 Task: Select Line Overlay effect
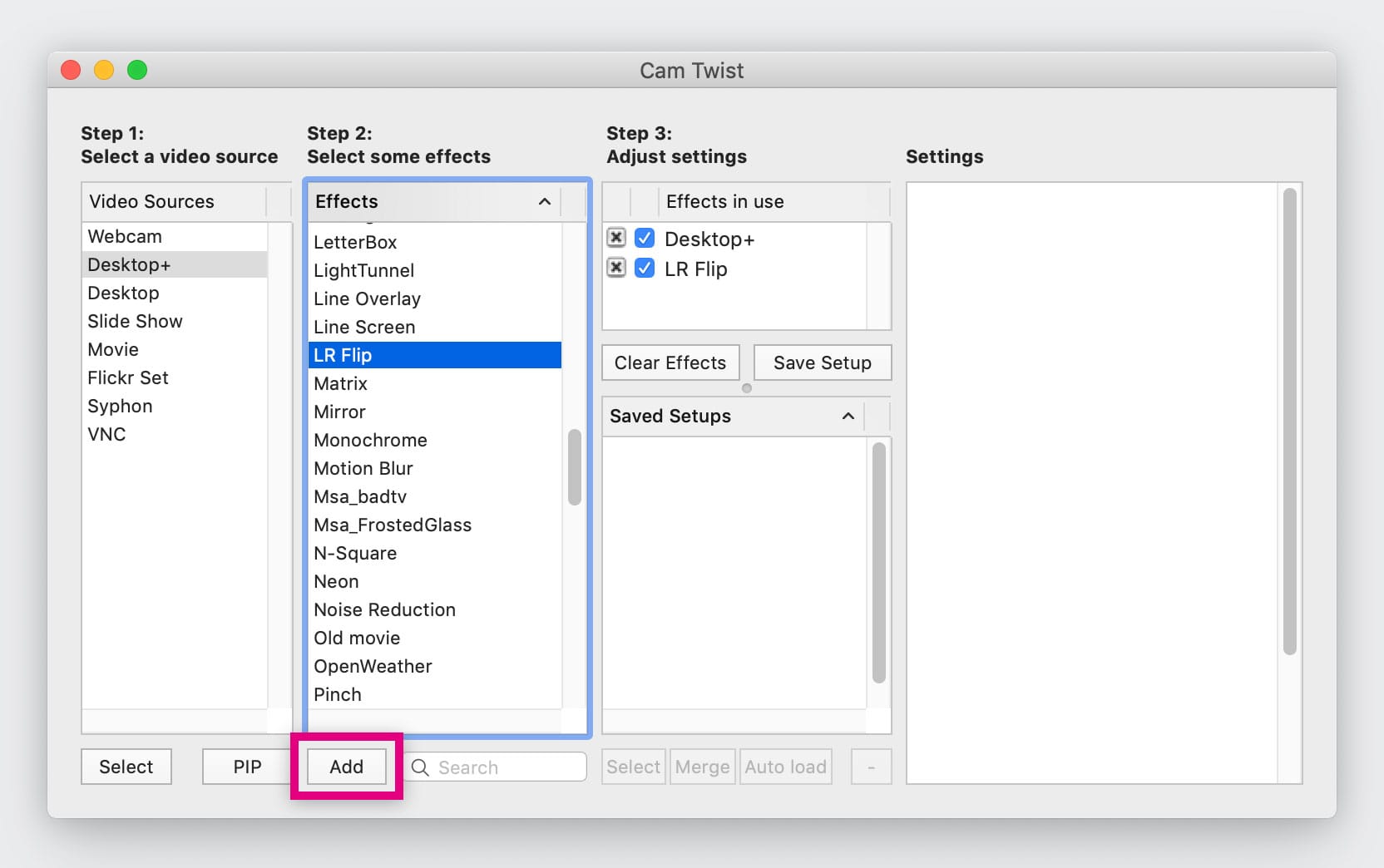(x=435, y=298)
